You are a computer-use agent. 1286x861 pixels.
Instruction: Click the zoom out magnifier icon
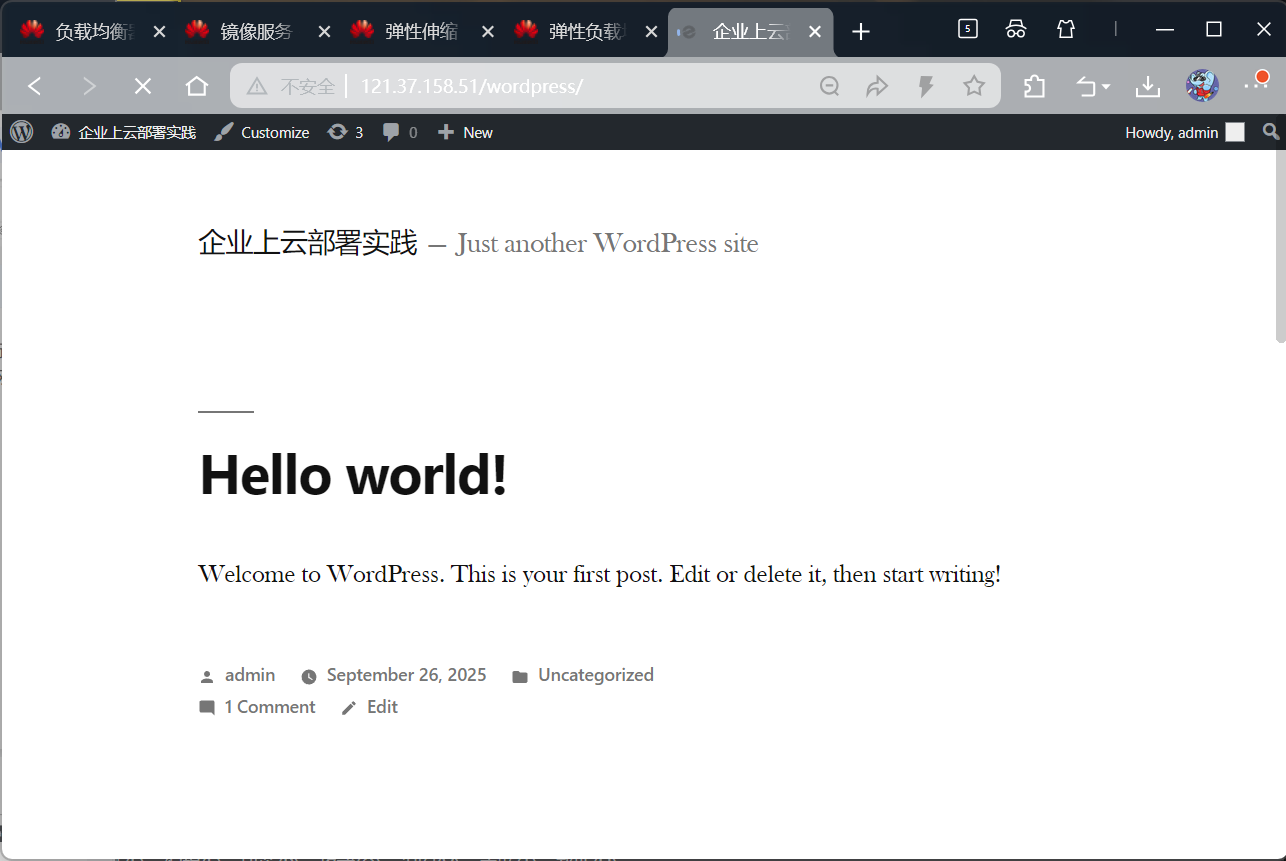tap(829, 87)
